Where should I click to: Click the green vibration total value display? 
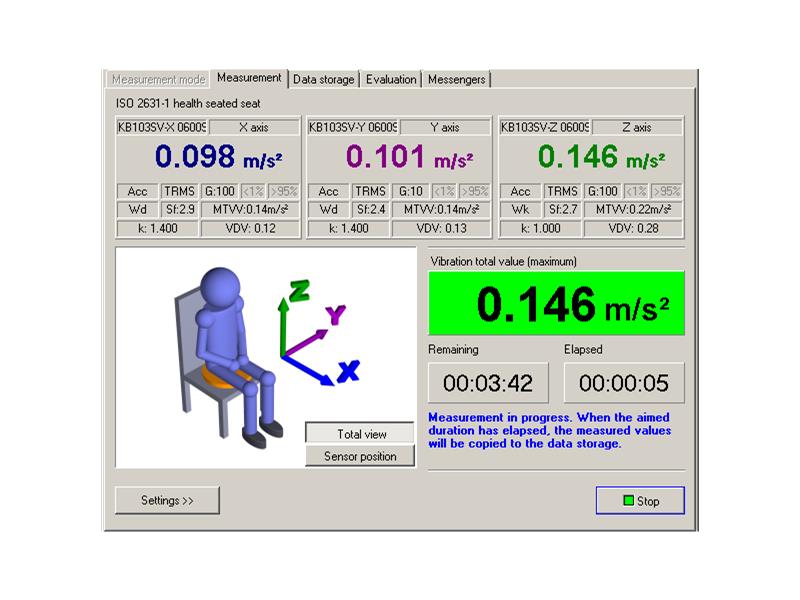point(557,303)
